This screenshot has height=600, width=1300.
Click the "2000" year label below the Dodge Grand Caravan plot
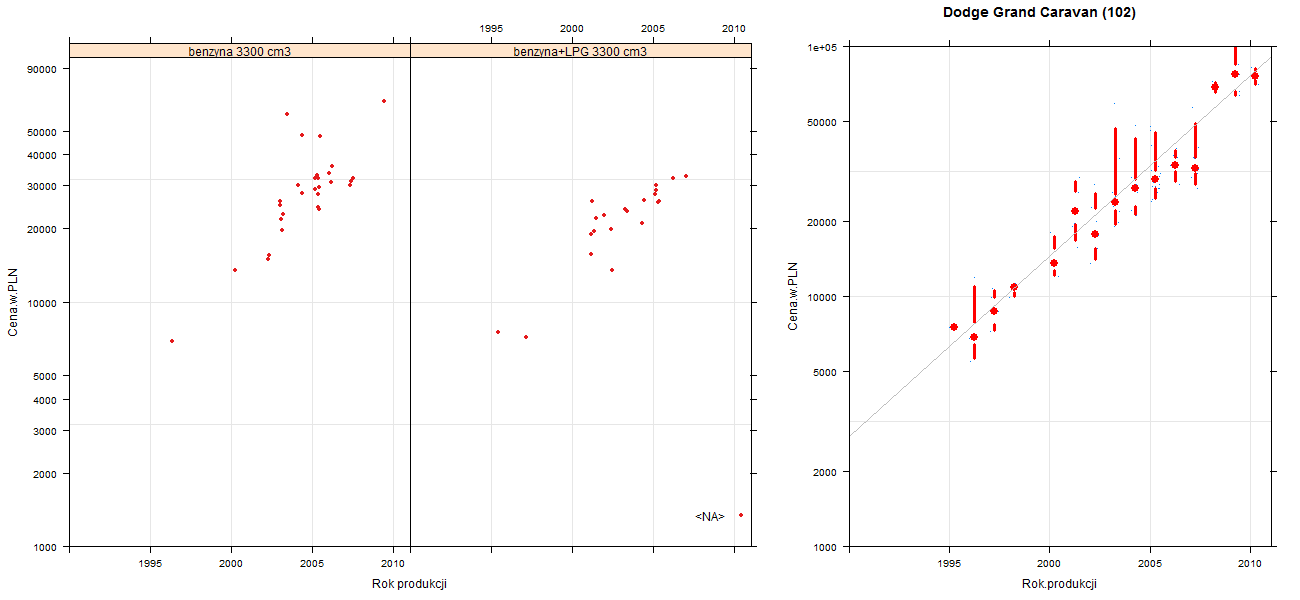[1049, 565]
